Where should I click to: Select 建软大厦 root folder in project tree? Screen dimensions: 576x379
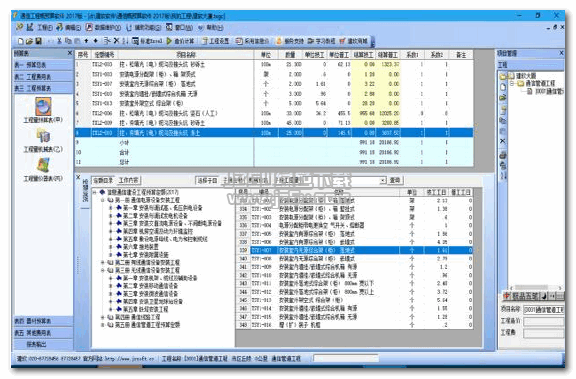click(526, 76)
